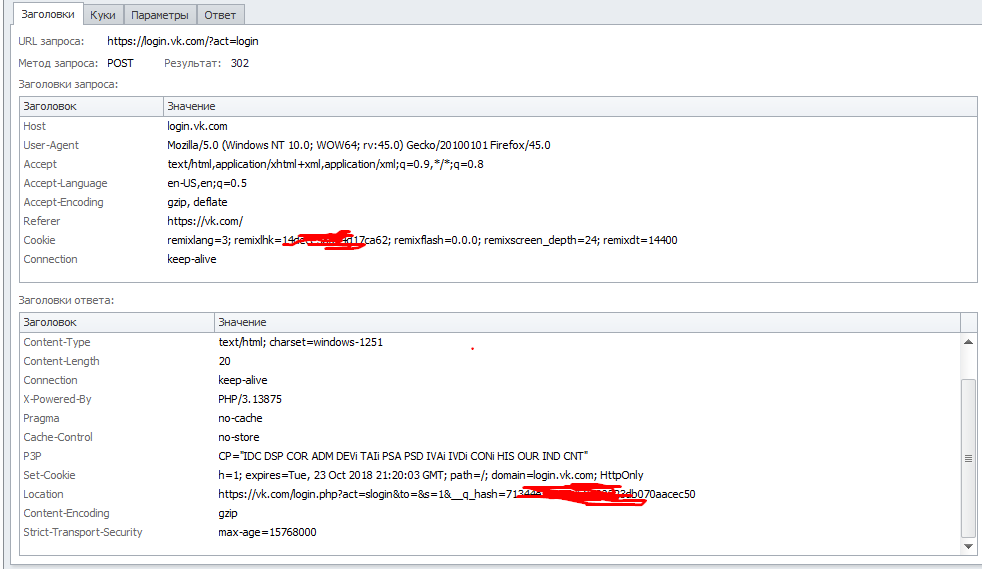Select the Content-Encoding response row
Image resolution: width=982 pixels, height=569 pixels.
click(490, 513)
